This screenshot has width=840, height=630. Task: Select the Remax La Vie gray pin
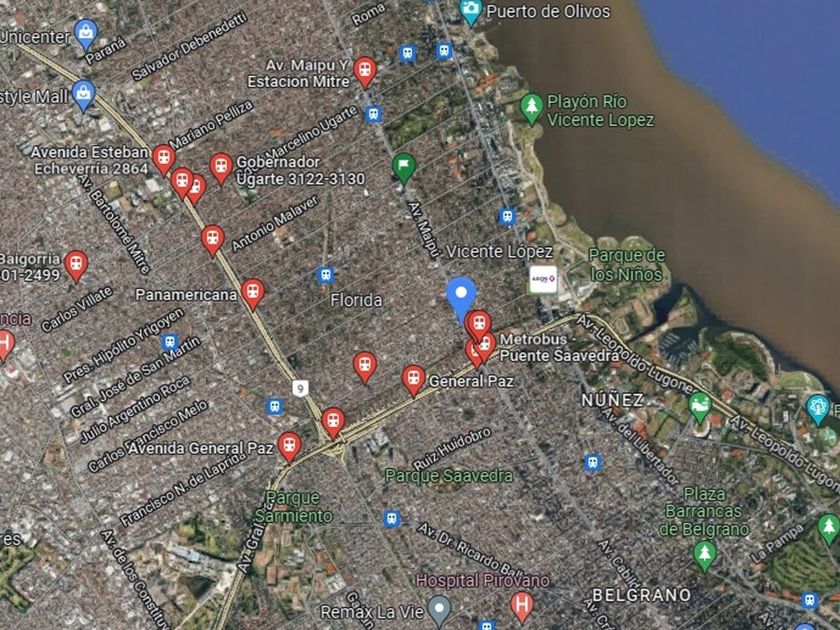click(x=440, y=611)
